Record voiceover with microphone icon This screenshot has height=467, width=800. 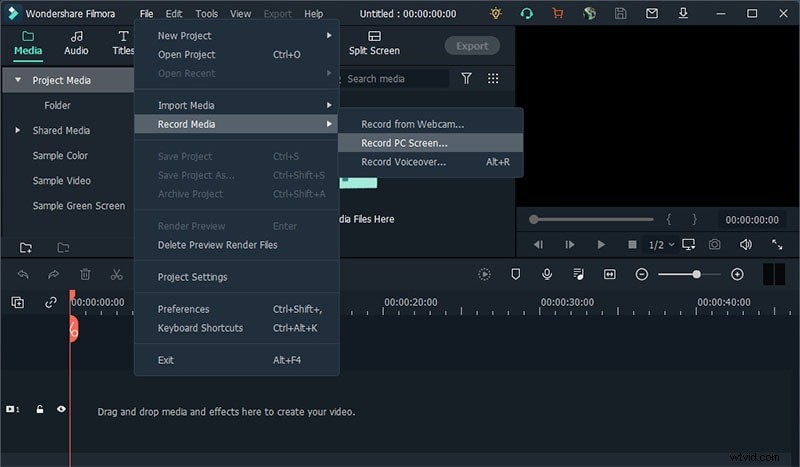click(547, 275)
